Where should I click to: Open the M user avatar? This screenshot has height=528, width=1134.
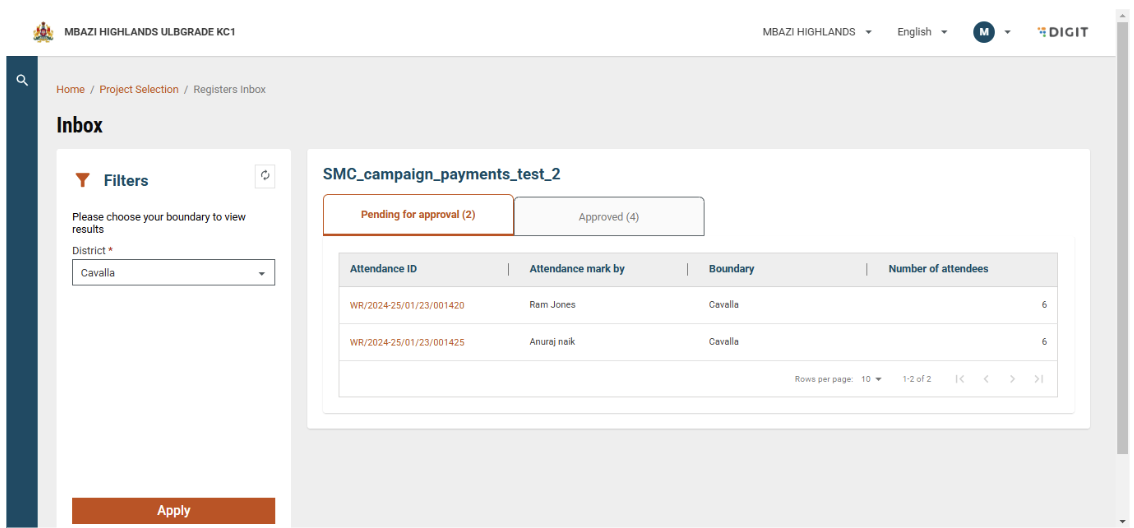984,32
